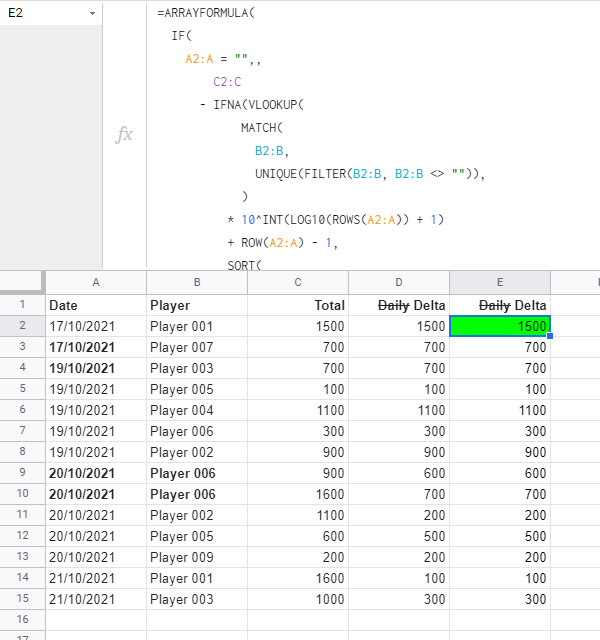Click Total 1100 in row 6

[298, 410]
